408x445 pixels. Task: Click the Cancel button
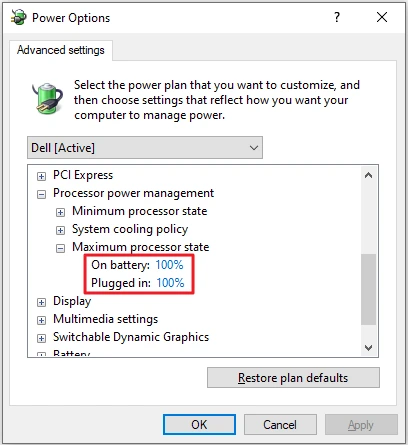coord(280,425)
